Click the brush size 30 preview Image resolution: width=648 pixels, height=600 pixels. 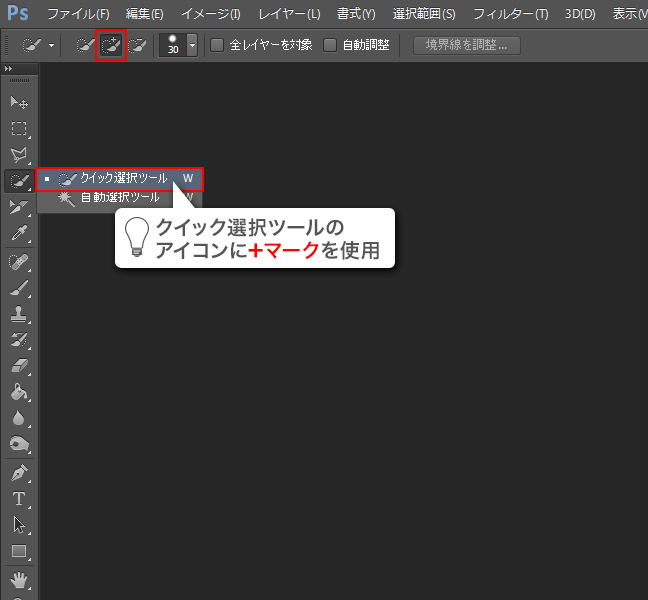pos(173,45)
